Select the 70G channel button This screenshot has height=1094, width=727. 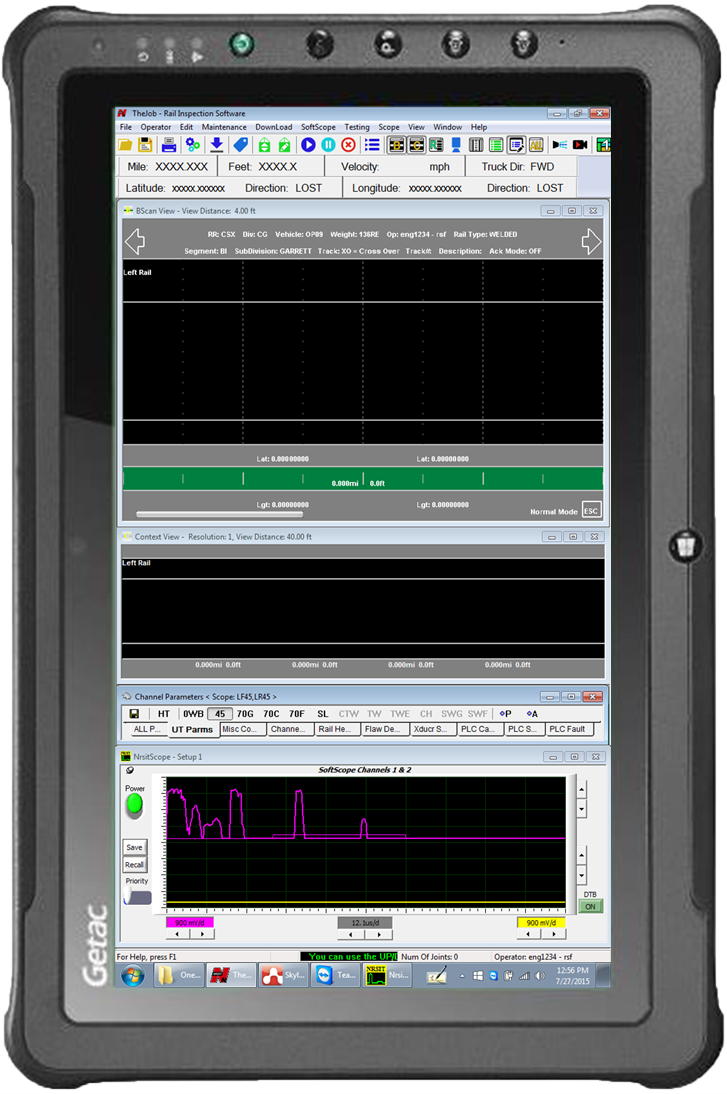tap(245, 714)
